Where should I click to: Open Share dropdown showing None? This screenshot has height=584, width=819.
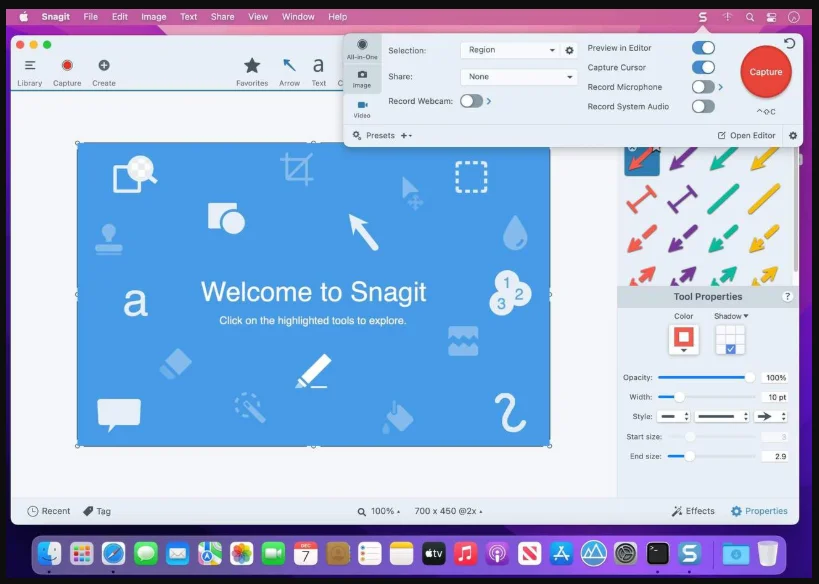pyautogui.click(x=519, y=77)
